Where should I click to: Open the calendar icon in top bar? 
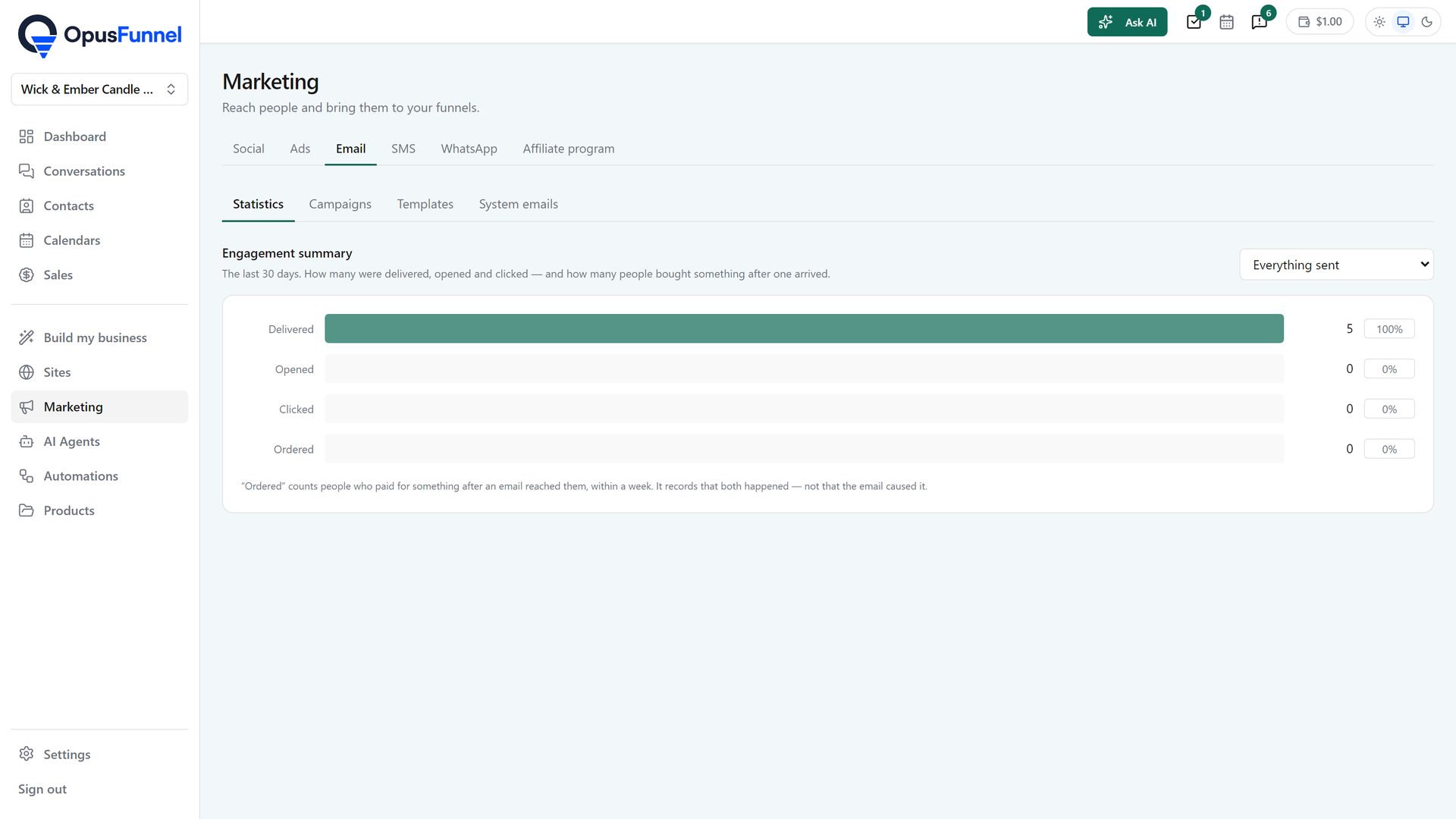1226,22
